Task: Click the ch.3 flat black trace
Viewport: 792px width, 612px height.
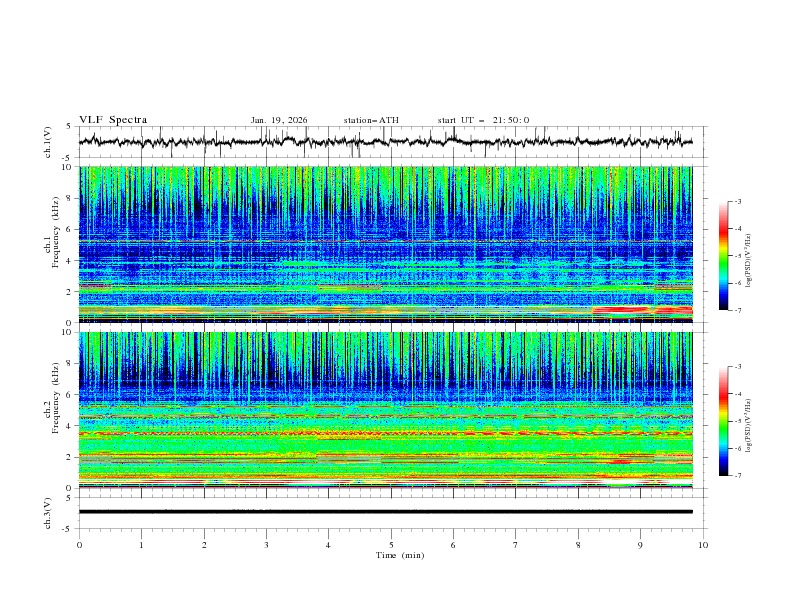Action: (385, 512)
